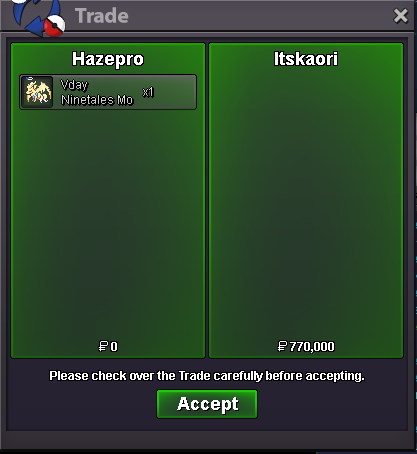417x454 pixels.
Task: Click the trade warning message text
Action: click(207, 376)
